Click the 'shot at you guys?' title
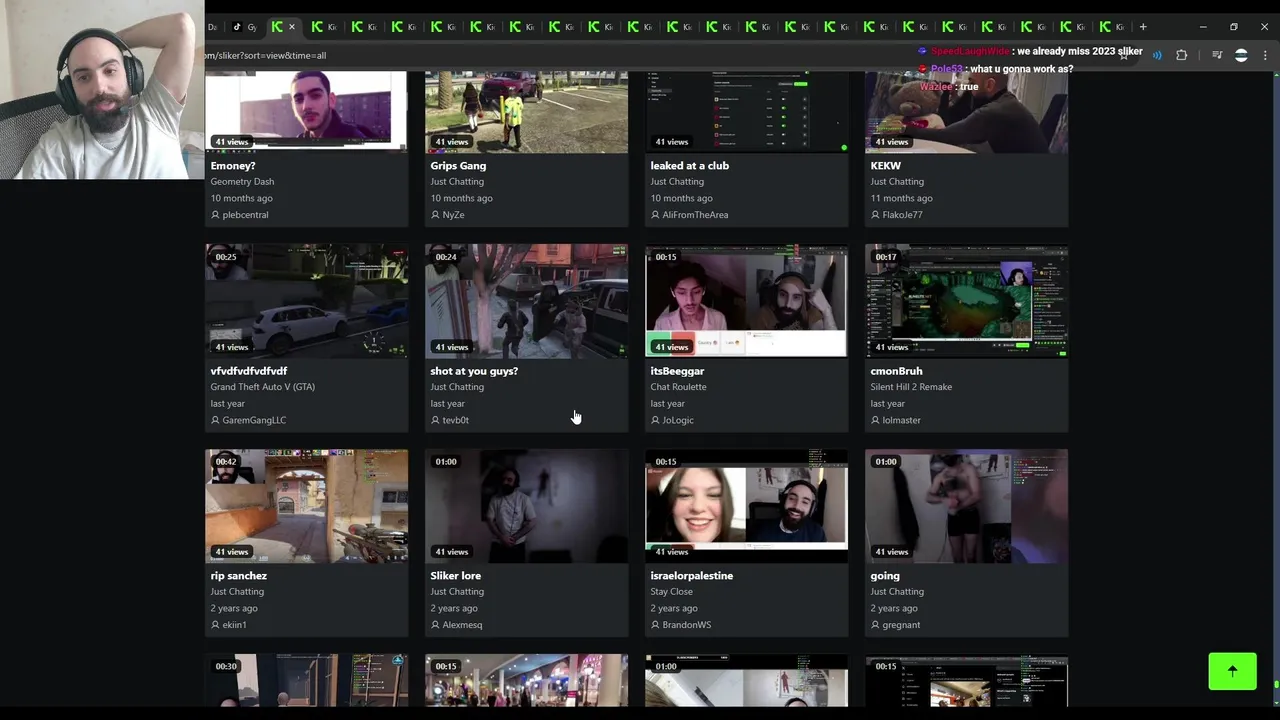 (x=474, y=371)
